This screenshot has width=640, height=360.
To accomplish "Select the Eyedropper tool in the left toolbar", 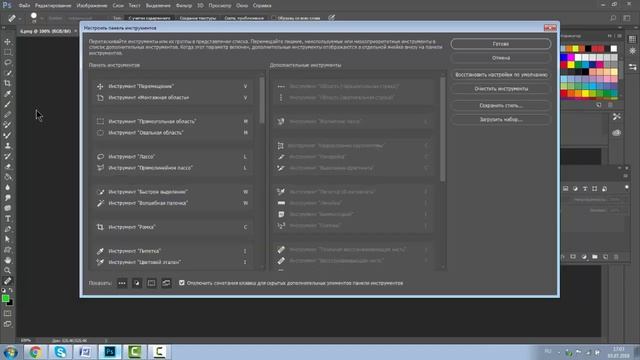I will coord(8,94).
